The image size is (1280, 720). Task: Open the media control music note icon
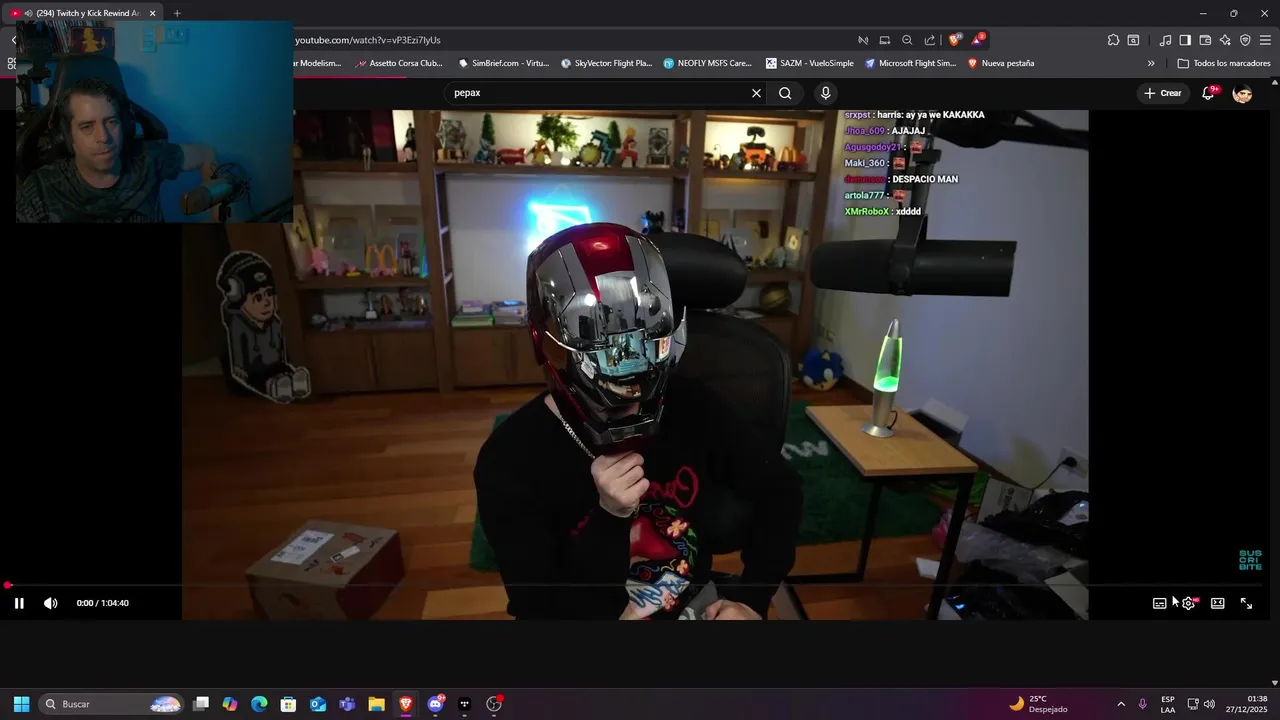pos(1165,40)
